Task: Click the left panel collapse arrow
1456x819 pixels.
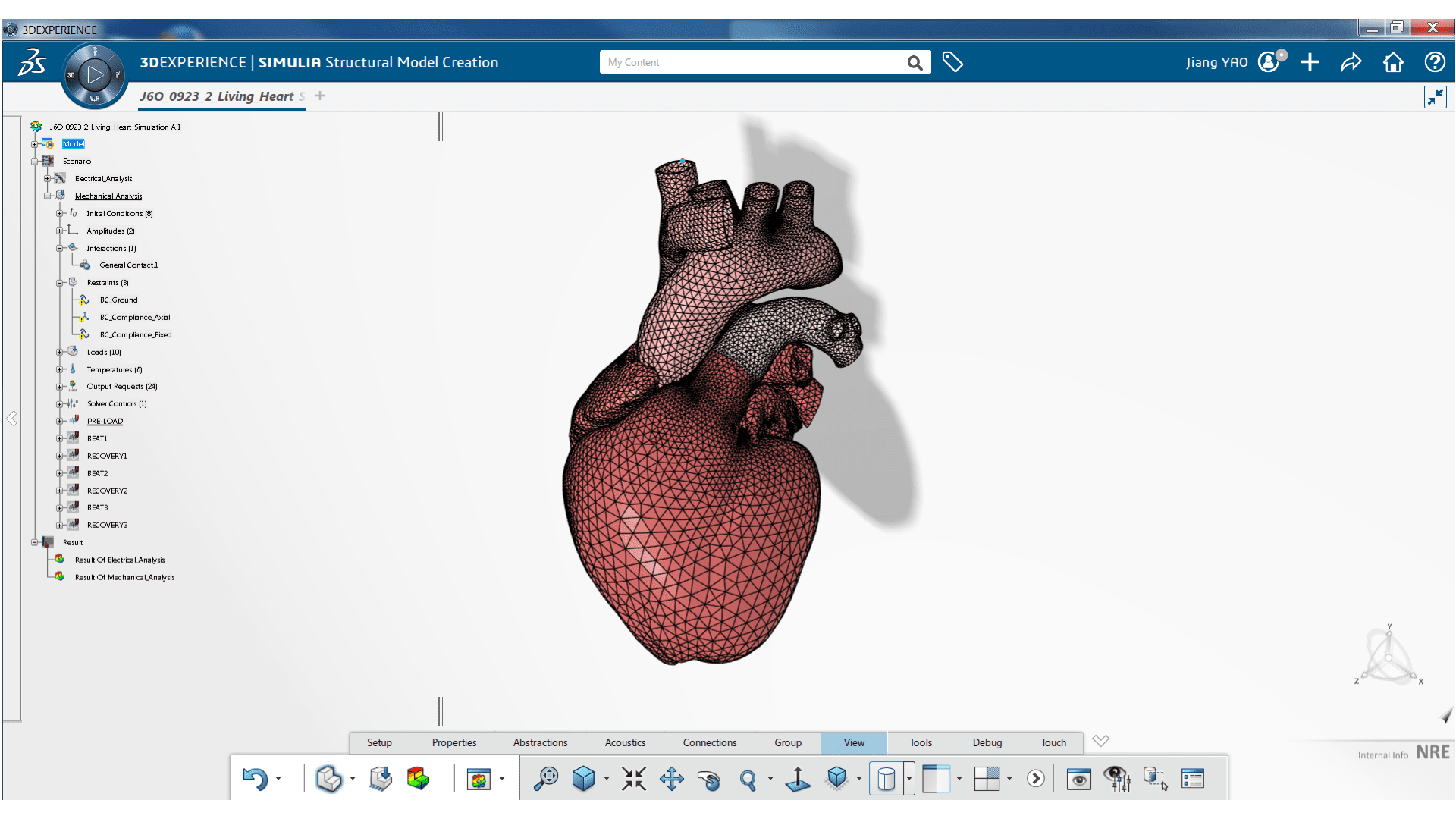Action: (11, 419)
